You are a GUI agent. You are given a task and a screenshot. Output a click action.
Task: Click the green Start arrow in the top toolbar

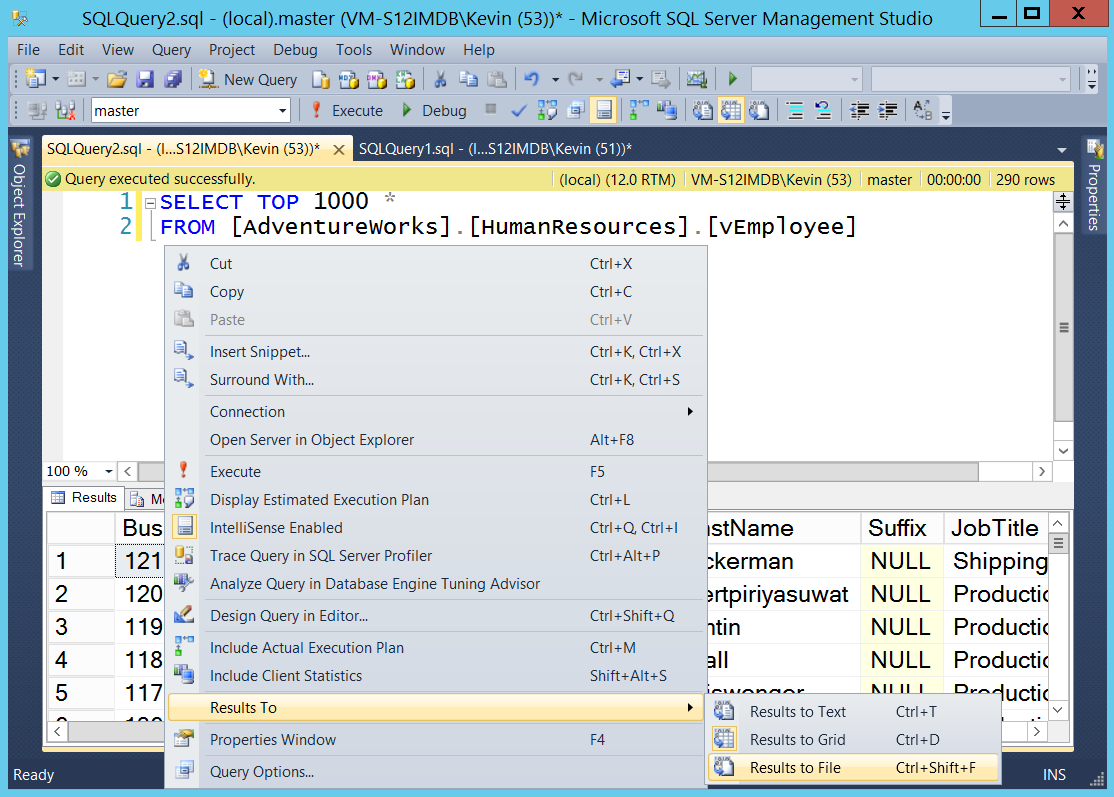(732, 80)
